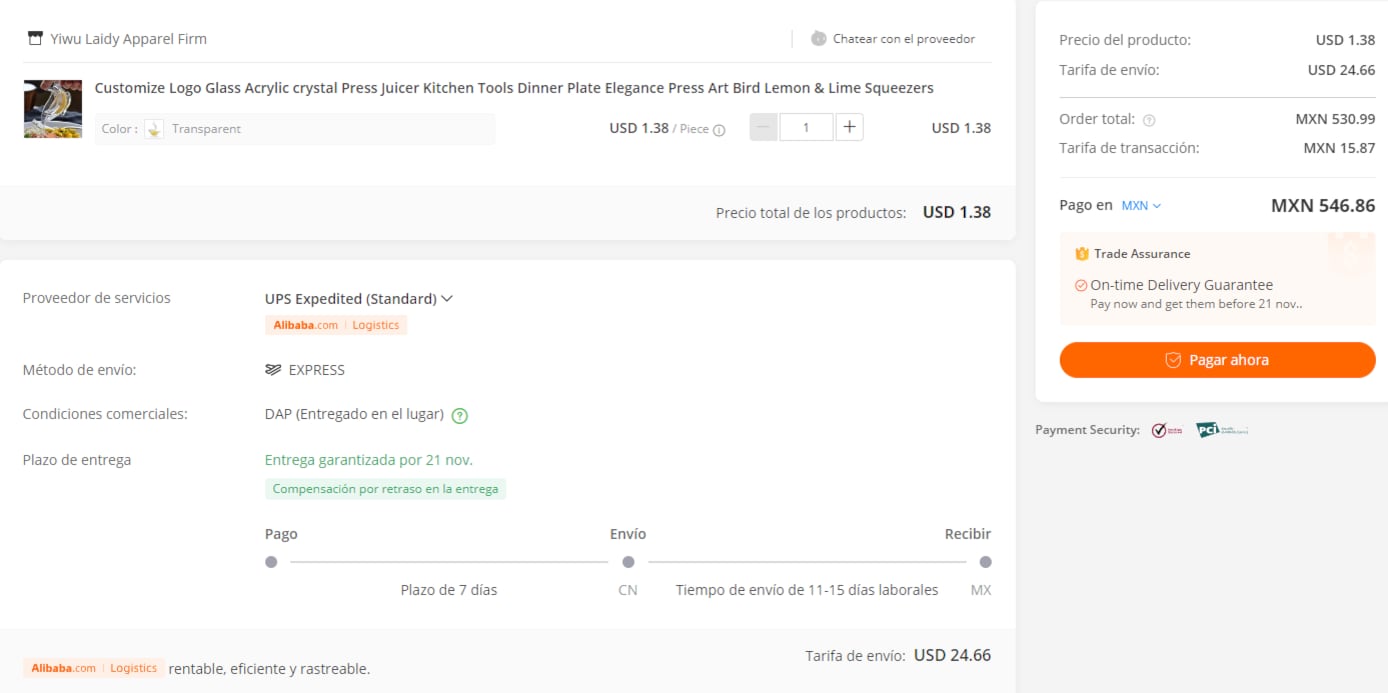Image resolution: width=1388 pixels, height=693 pixels.
Task: Click the Customize Logo Glass product title
Action: 513,88
